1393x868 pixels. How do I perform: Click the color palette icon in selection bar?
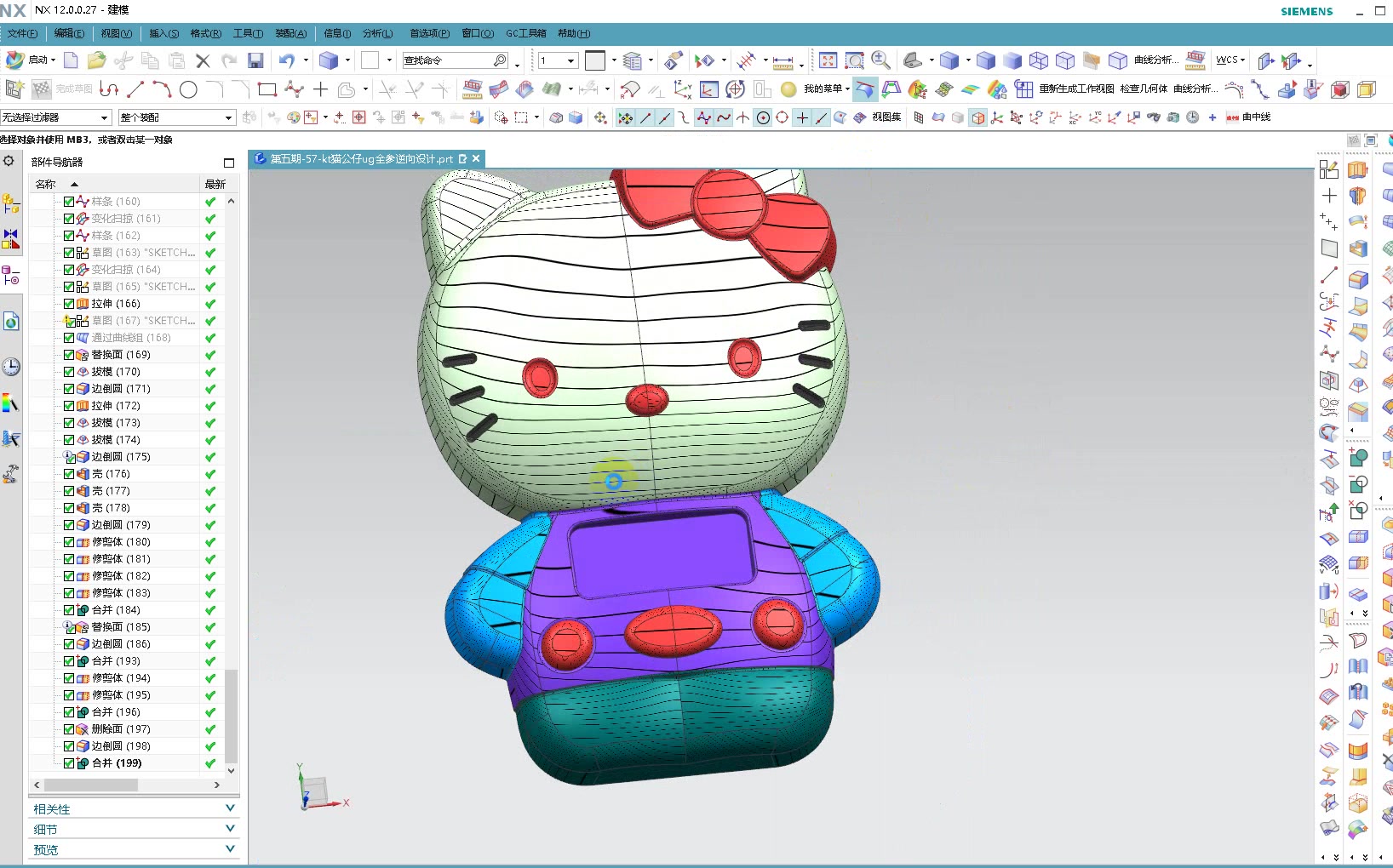tap(294, 117)
